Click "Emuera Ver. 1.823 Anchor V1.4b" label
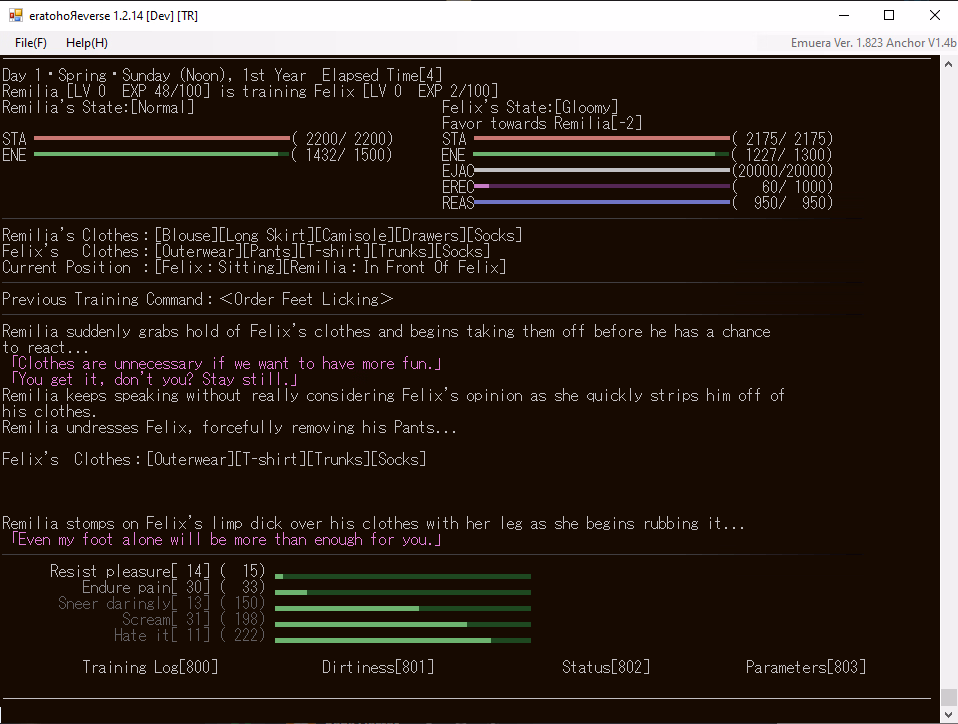958x724 pixels. pyautogui.click(x=873, y=43)
